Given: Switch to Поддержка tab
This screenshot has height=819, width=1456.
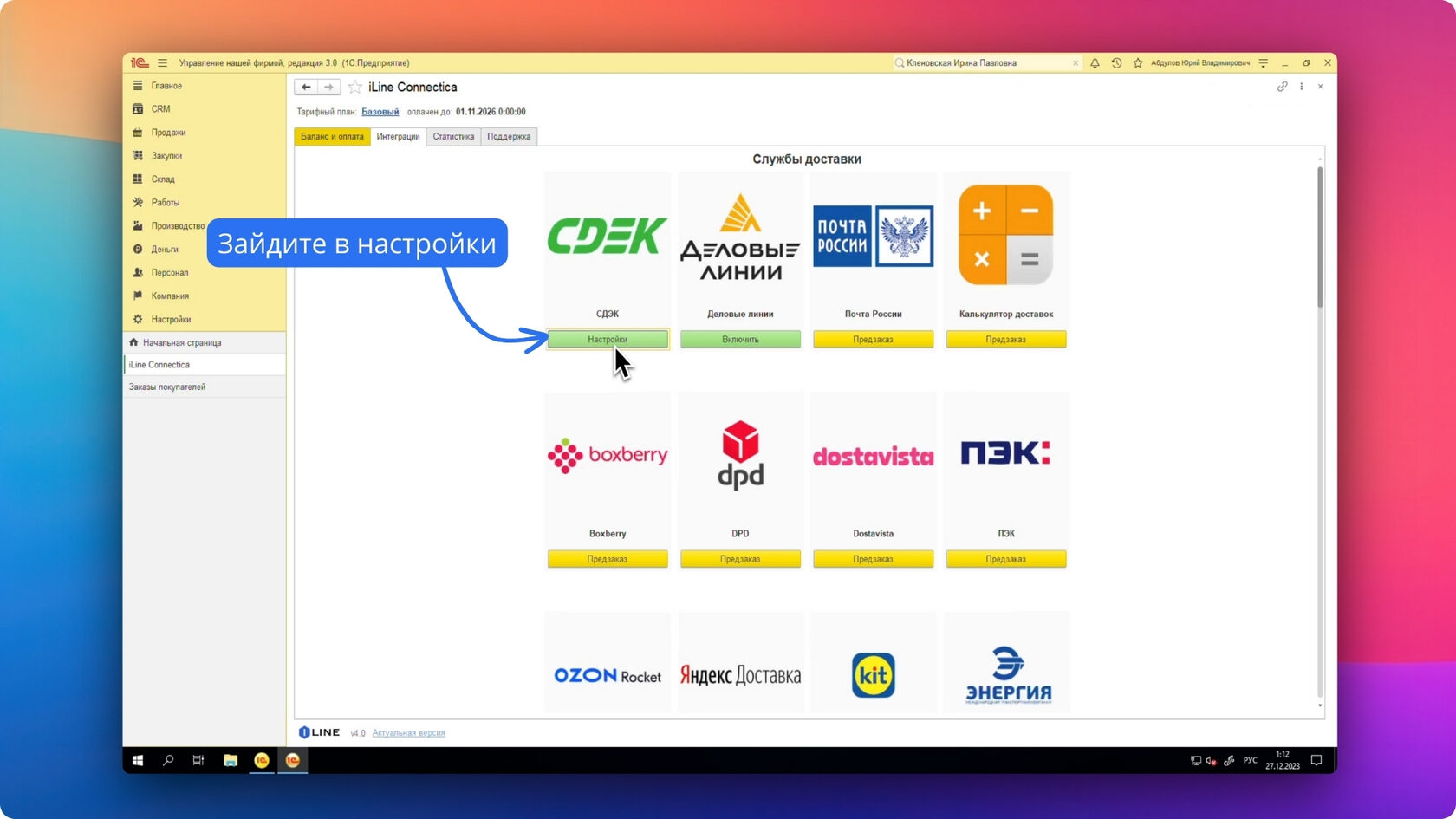Looking at the screenshot, I should 509,137.
